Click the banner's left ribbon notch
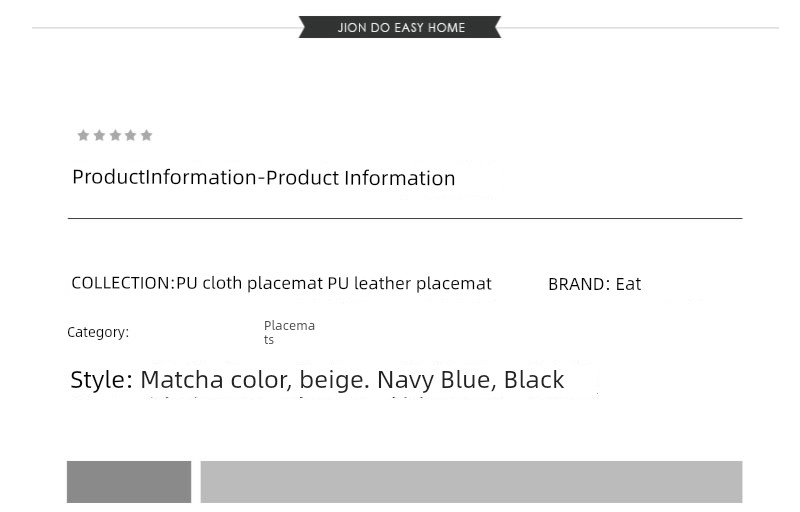800x512 pixels. click(302, 27)
